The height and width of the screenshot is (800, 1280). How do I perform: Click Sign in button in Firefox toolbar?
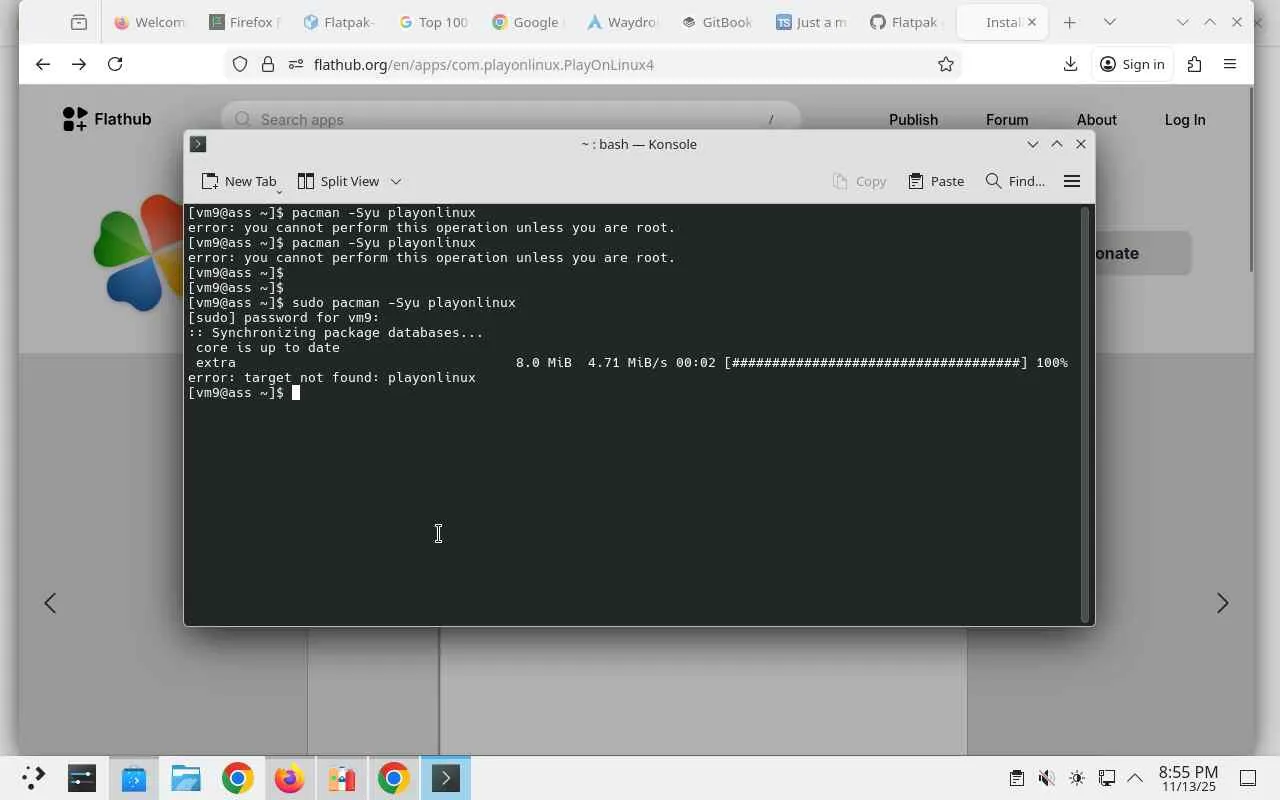1132,64
